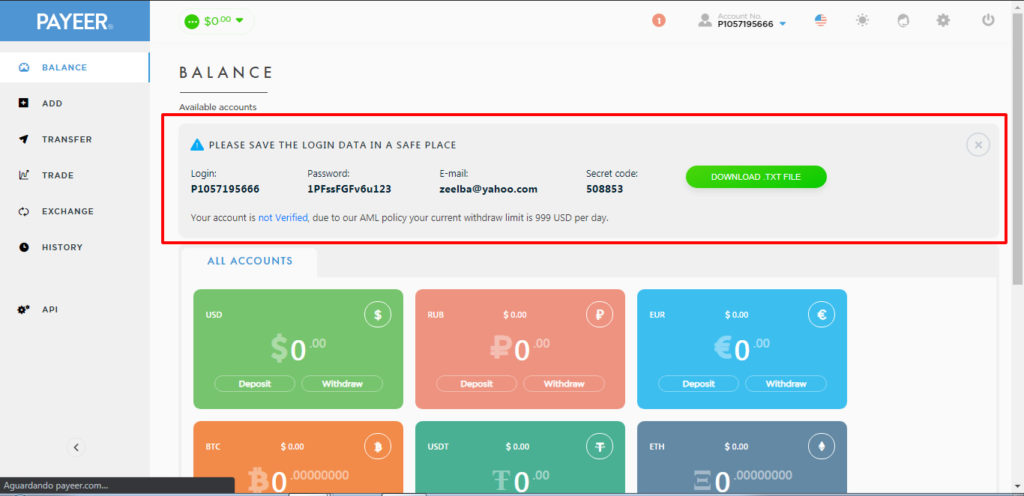Click Deposit on the RUB card
The image size is (1024, 496).
click(477, 384)
